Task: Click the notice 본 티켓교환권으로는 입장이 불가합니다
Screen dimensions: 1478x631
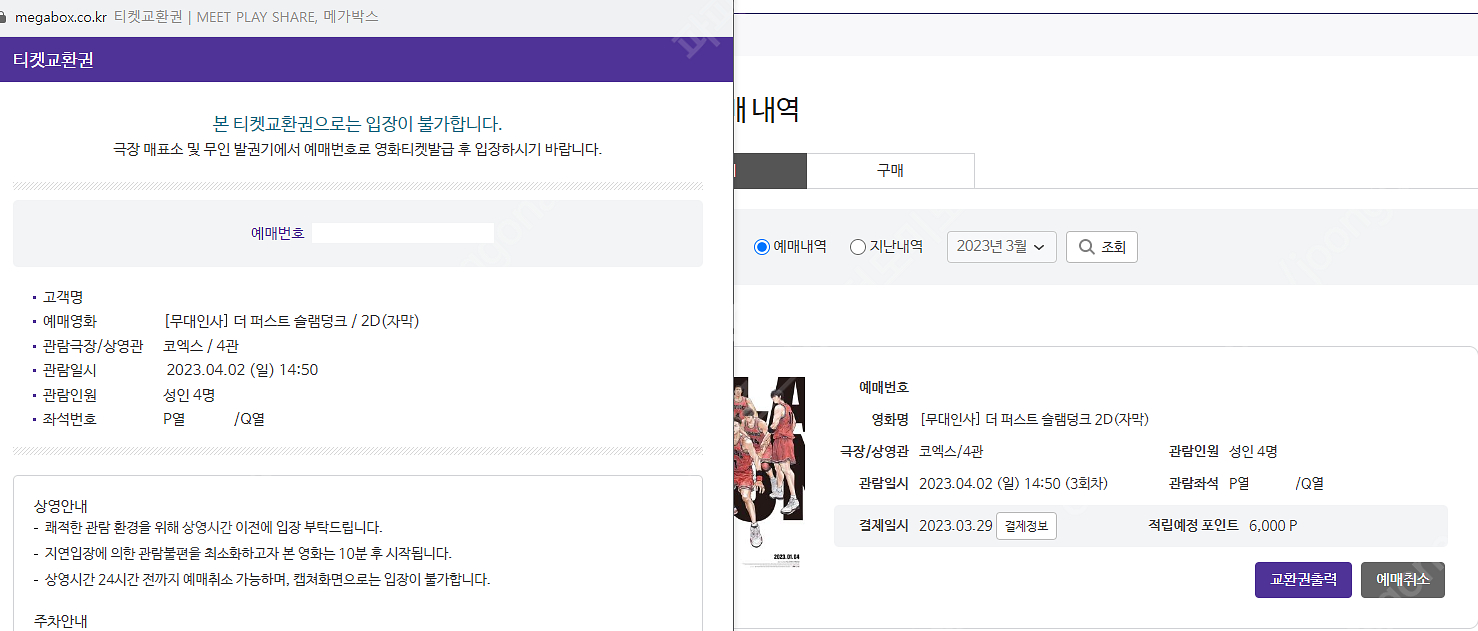Action: pos(358,124)
